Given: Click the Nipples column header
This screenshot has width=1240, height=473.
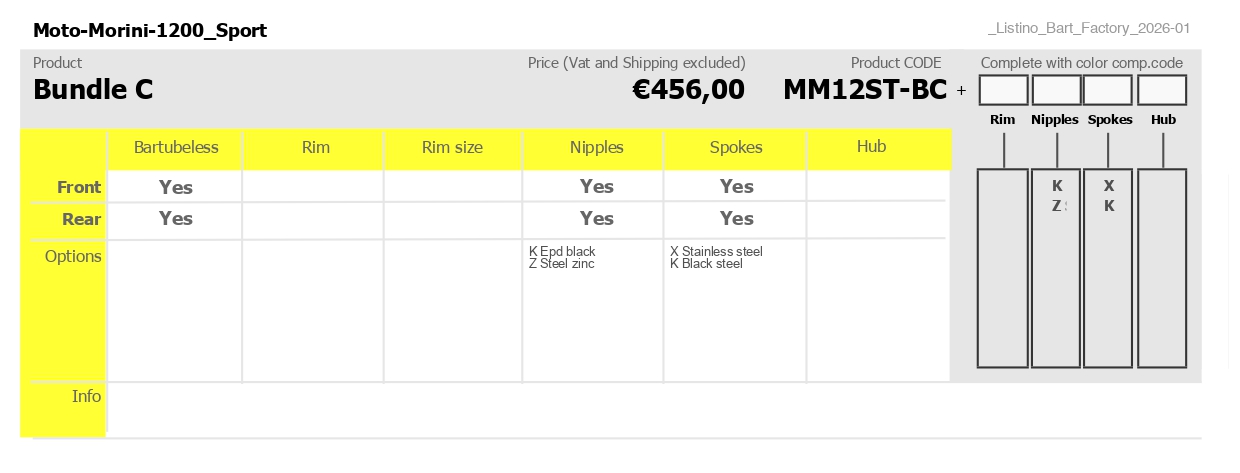Looking at the screenshot, I should coord(597,147).
